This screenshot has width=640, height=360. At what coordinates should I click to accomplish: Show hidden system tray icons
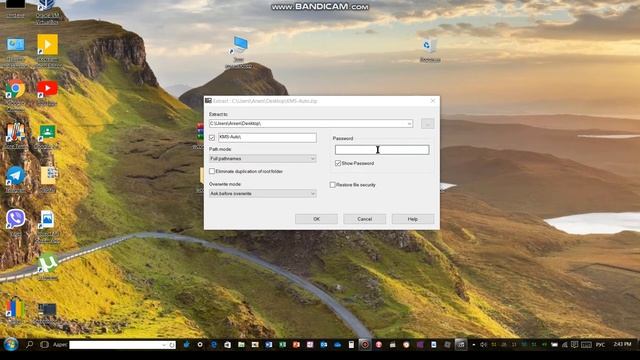pos(473,344)
